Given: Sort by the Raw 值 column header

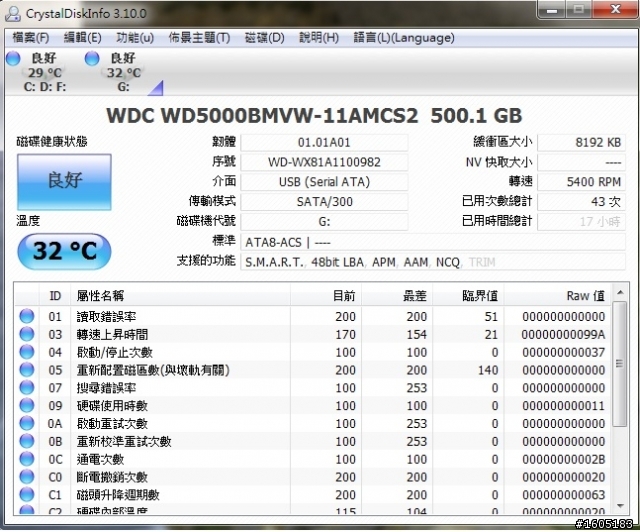Looking at the screenshot, I should click(558, 296).
